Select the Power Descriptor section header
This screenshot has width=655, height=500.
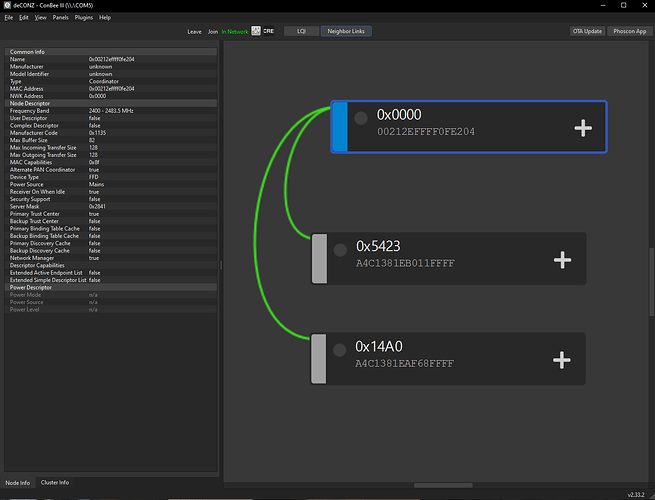(111, 287)
